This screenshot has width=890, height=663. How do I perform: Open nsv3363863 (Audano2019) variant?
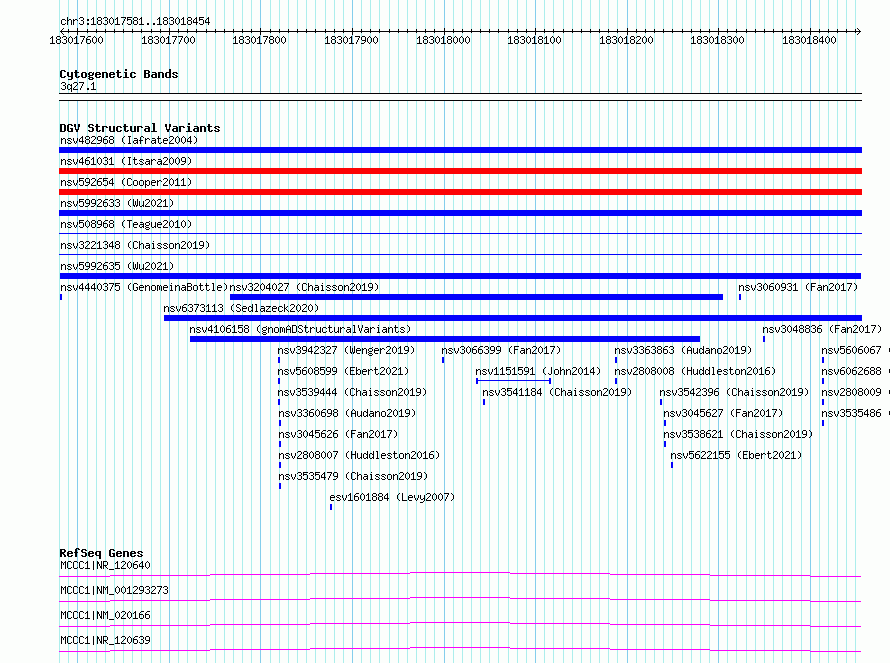click(x=683, y=350)
